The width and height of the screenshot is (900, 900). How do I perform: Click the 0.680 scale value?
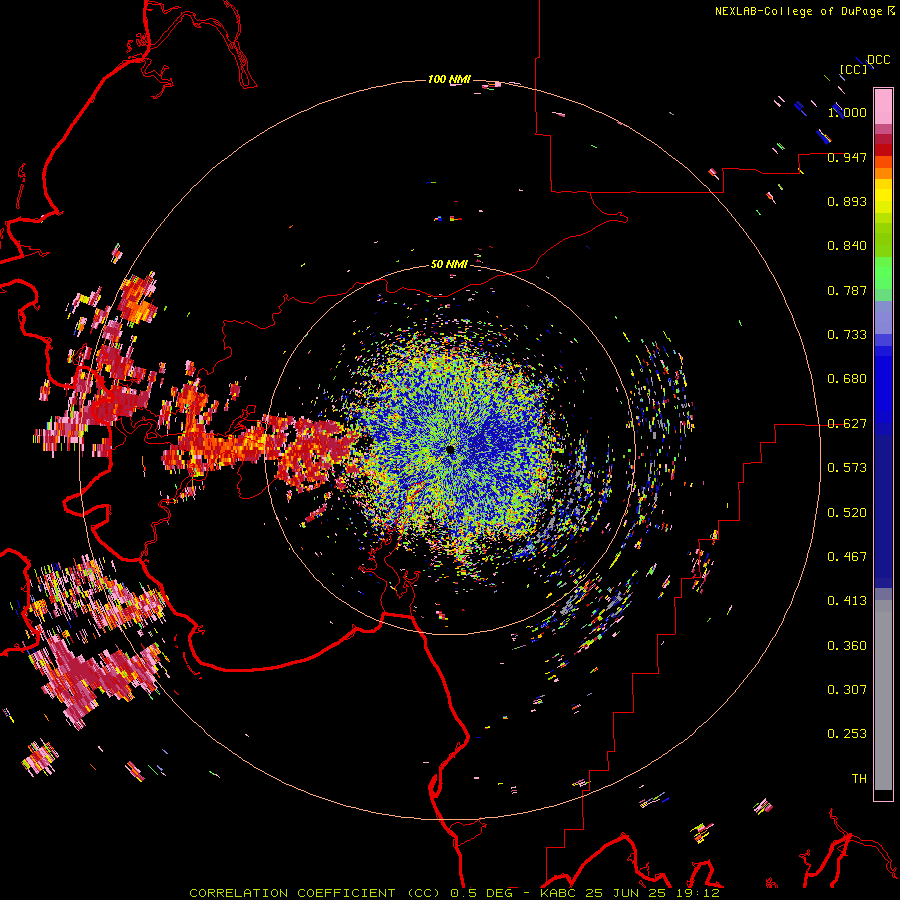pyautogui.click(x=847, y=378)
